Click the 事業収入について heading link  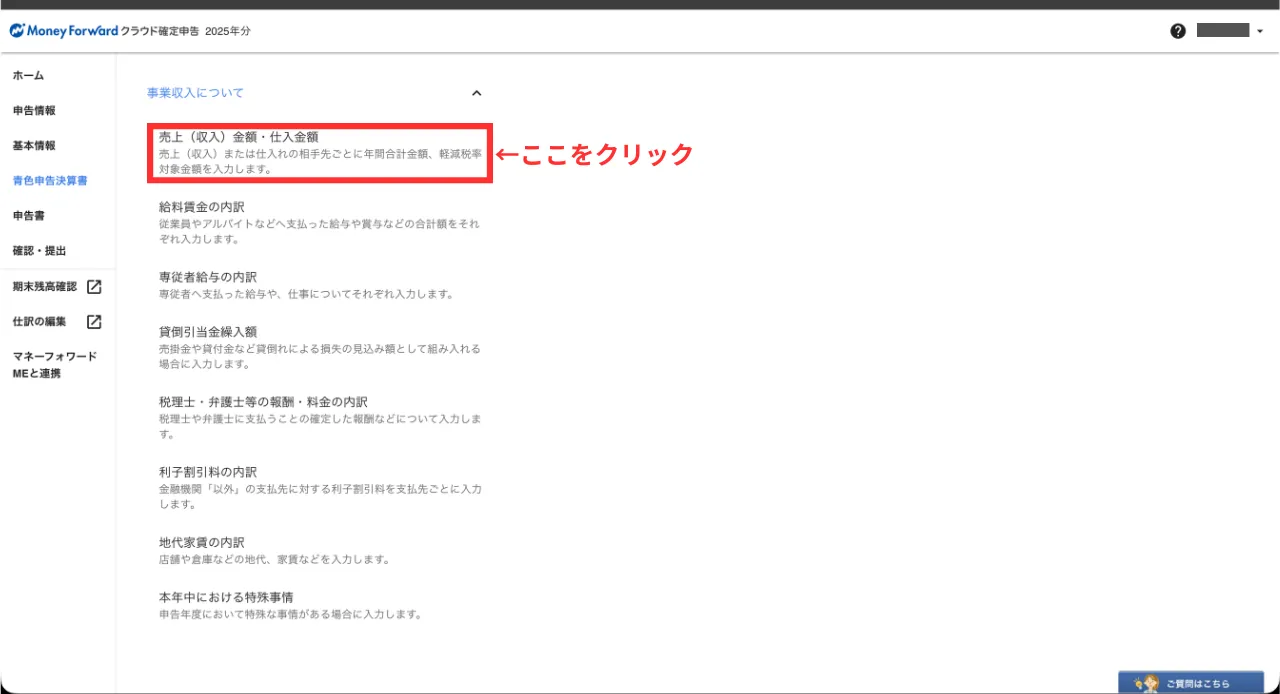[x=195, y=93]
